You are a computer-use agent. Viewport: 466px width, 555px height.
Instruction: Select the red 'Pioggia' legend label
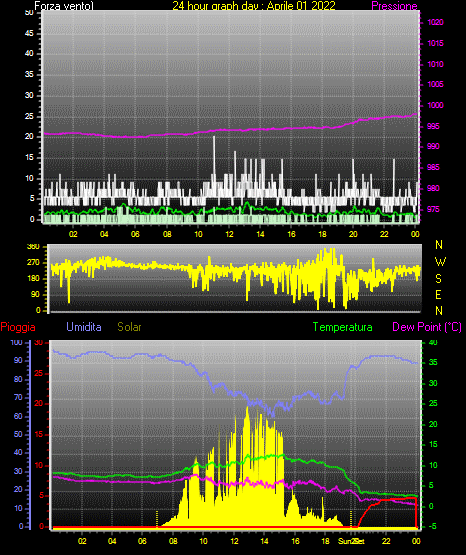[x=18, y=327]
